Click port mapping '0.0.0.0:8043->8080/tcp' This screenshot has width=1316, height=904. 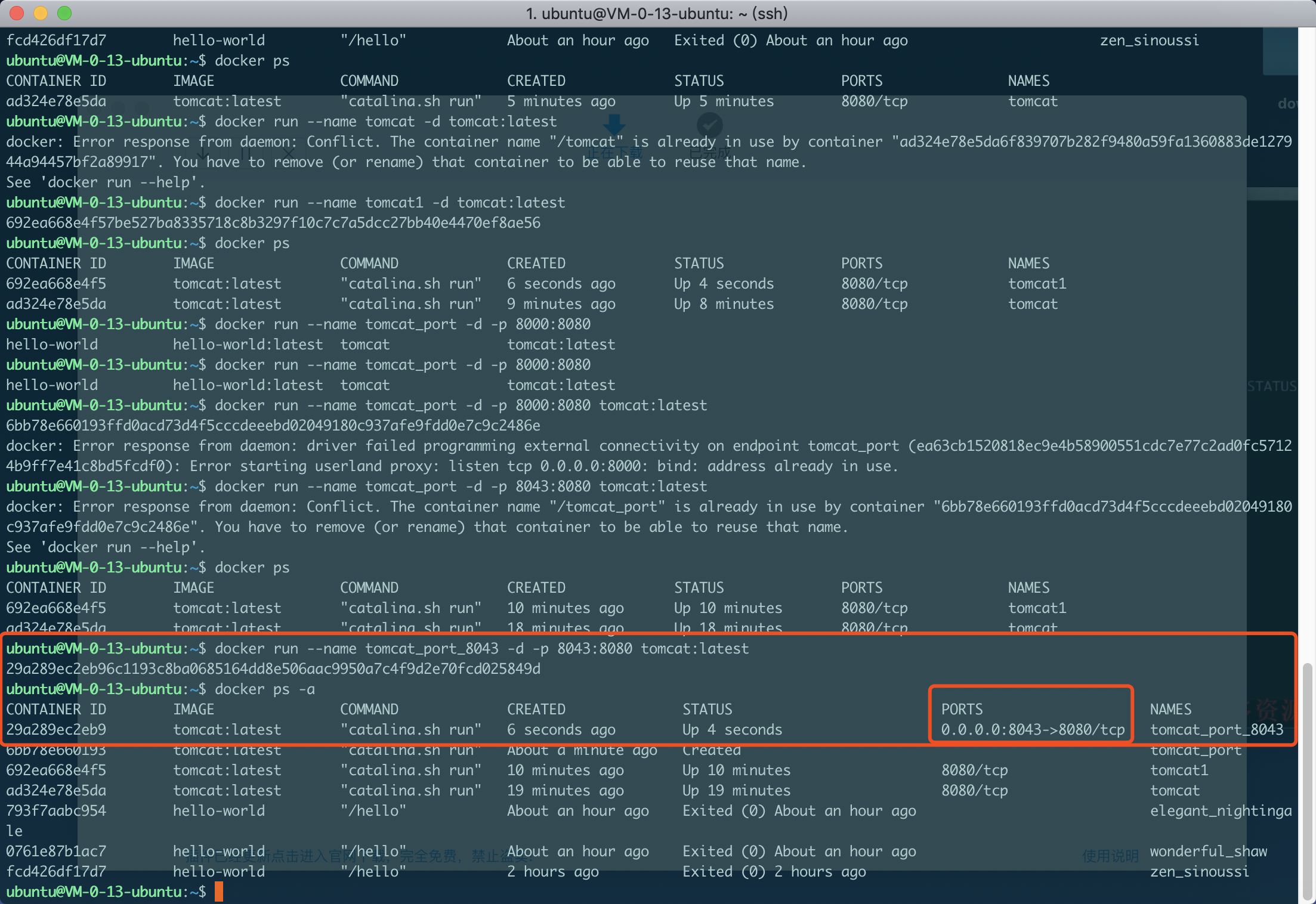[x=1033, y=730]
